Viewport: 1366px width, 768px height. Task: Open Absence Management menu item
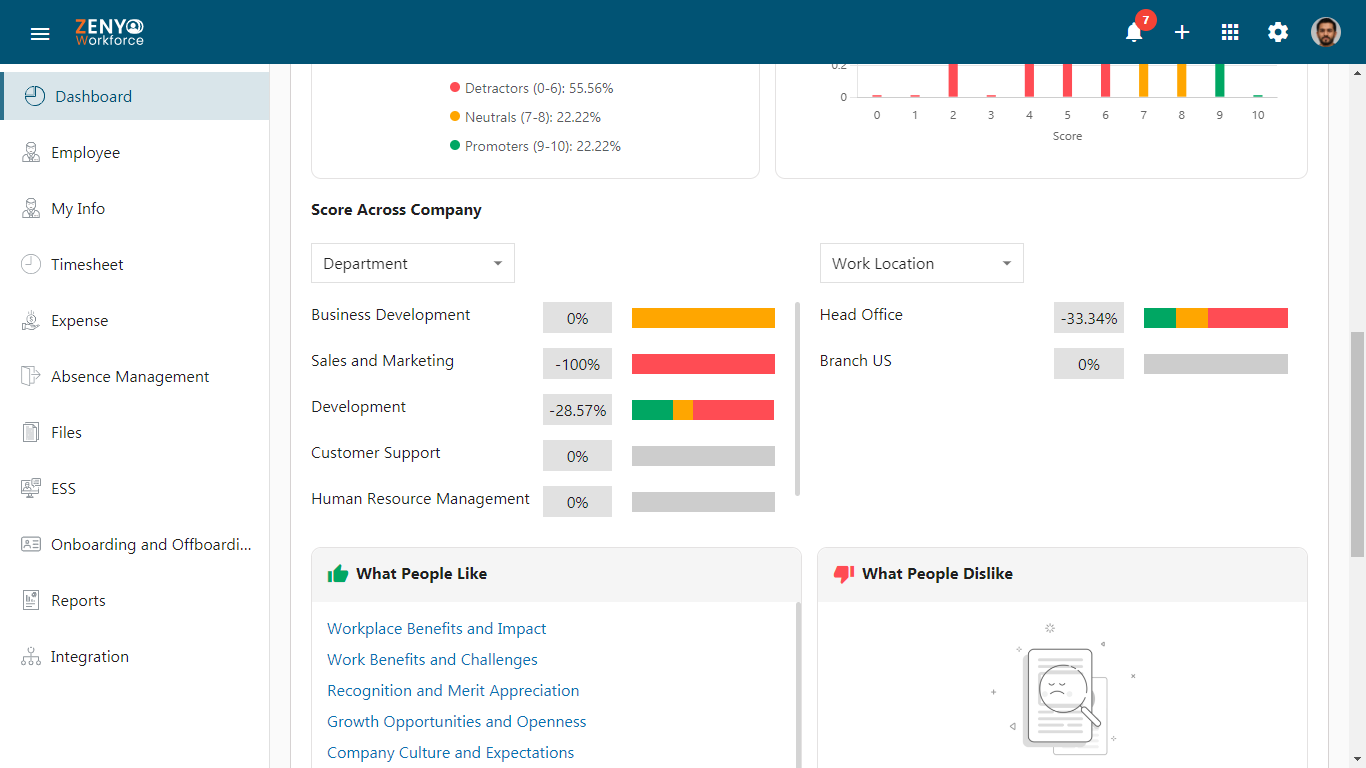click(135, 376)
